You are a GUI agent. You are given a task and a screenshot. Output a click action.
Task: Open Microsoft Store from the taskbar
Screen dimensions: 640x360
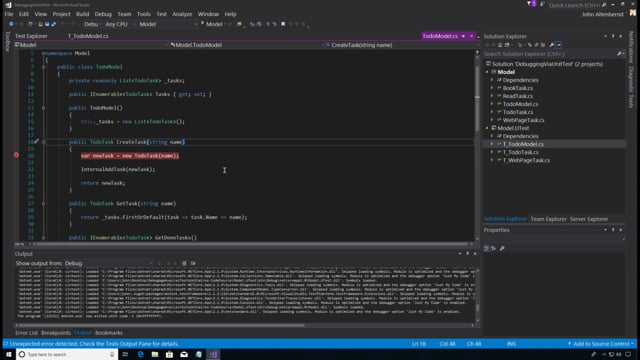click(x=169, y=354)
